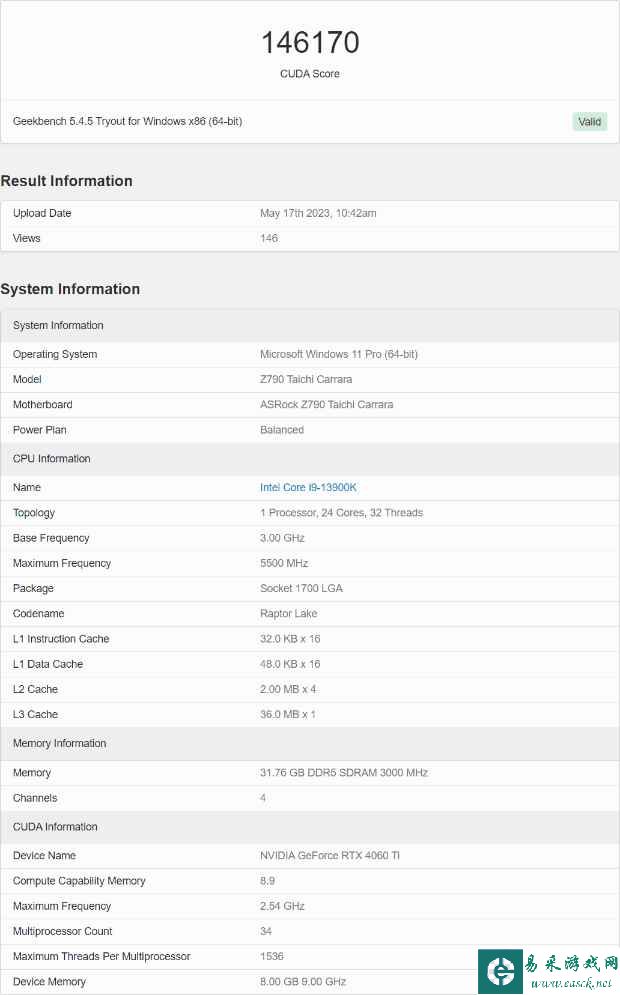Click Maximum Threads Per Multiprocessor value 1536
The height and width of the screenshot is (995, 620).
pos(272,956)
